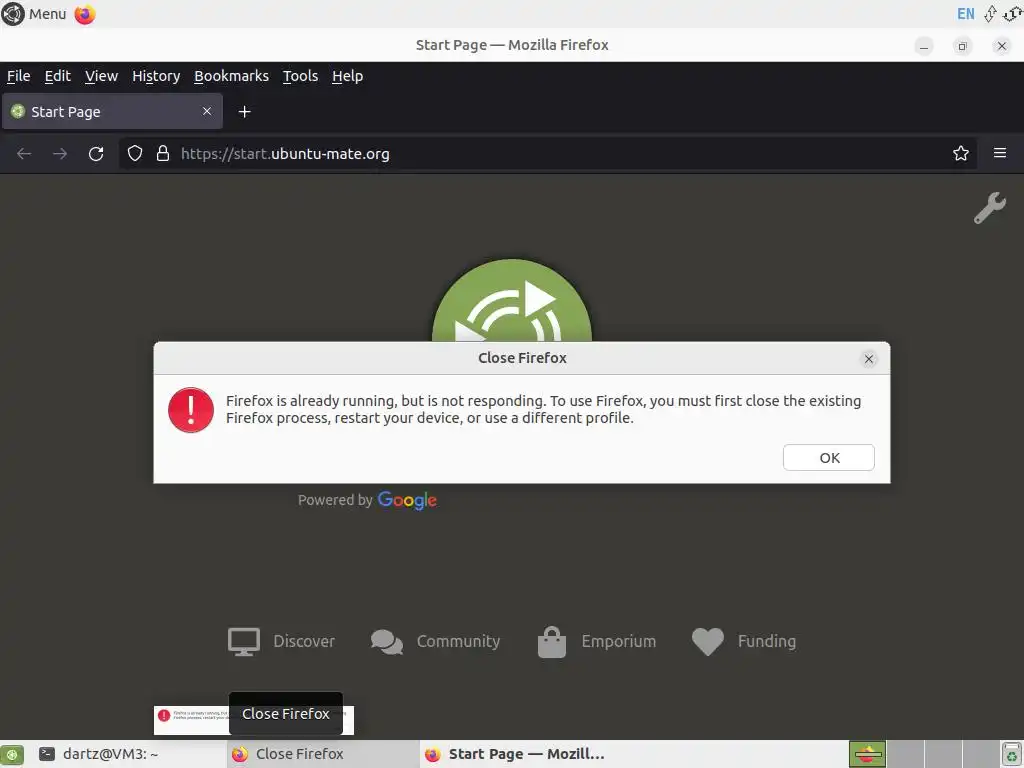Open the Community link
This screenshot has height=768, width=1024.
(436, 641)
